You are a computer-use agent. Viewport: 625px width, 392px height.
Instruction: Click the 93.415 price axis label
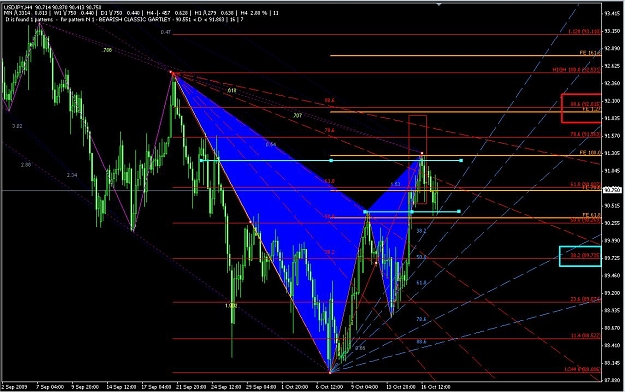[x=613, y=14]
